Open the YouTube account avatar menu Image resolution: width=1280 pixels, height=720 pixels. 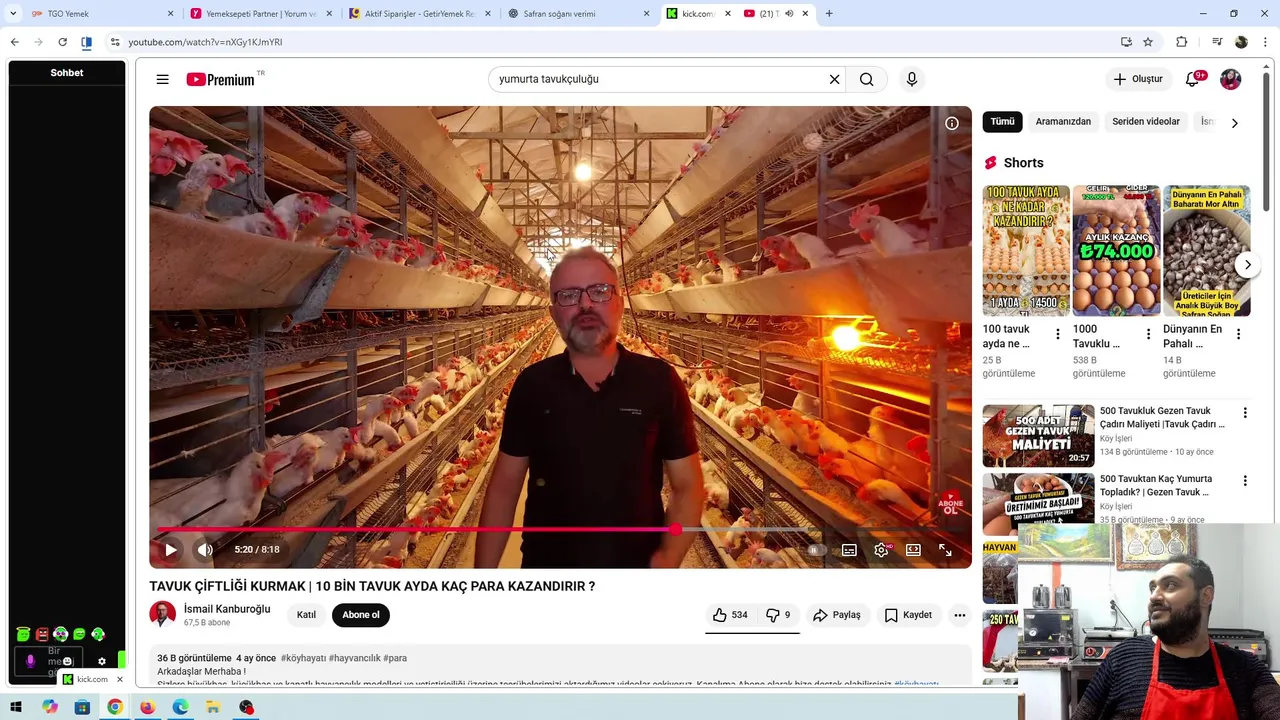pyautogui.click(x=1230, y=79)
